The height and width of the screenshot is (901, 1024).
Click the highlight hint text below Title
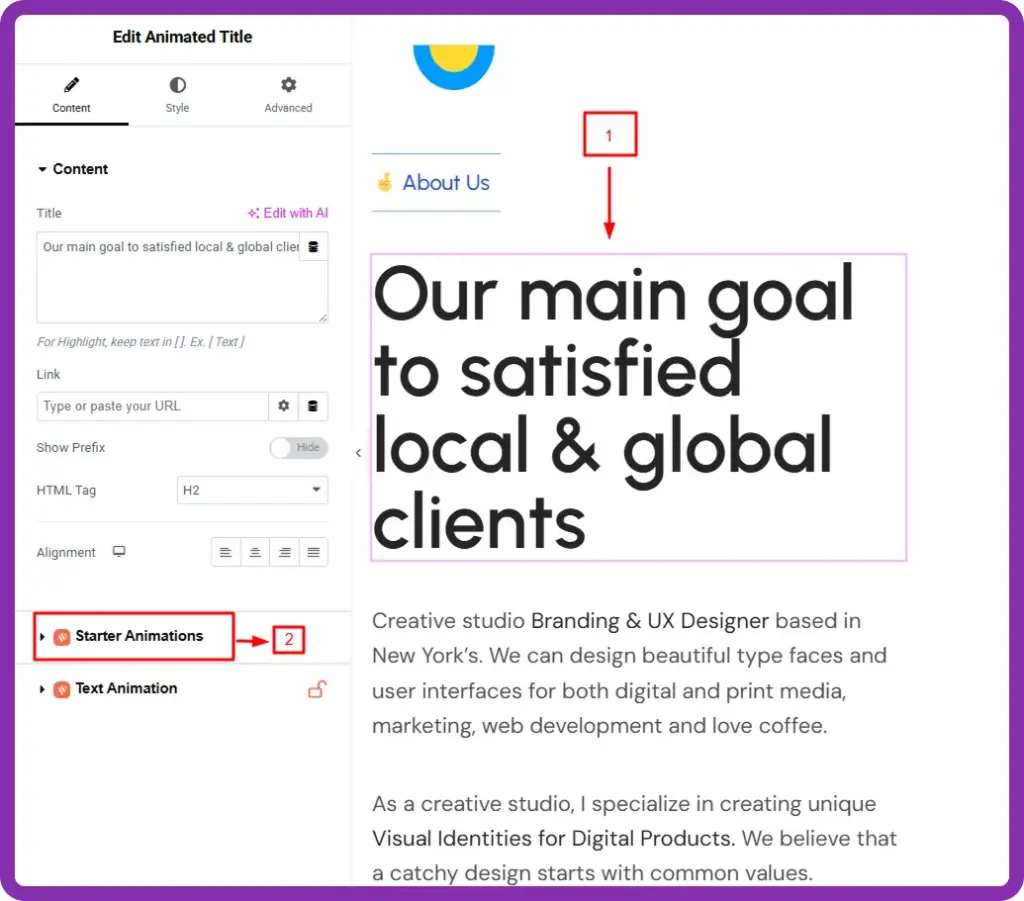pos(140,341)
